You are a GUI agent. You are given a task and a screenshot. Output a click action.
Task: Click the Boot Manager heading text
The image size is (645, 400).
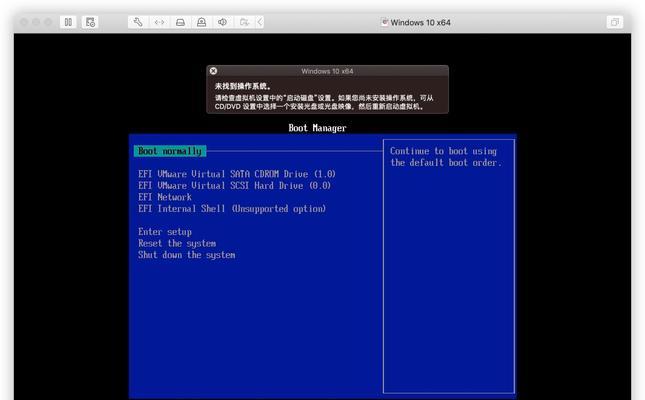pos(317,128)
